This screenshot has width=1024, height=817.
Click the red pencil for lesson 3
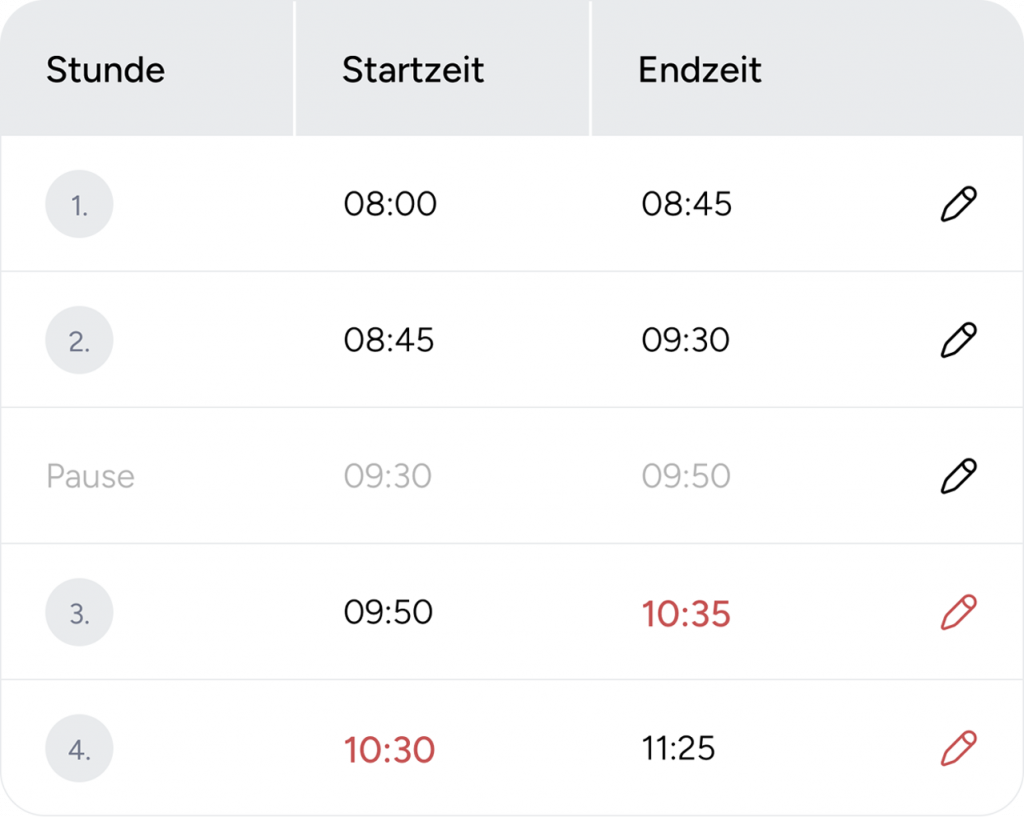pos(958,612)
